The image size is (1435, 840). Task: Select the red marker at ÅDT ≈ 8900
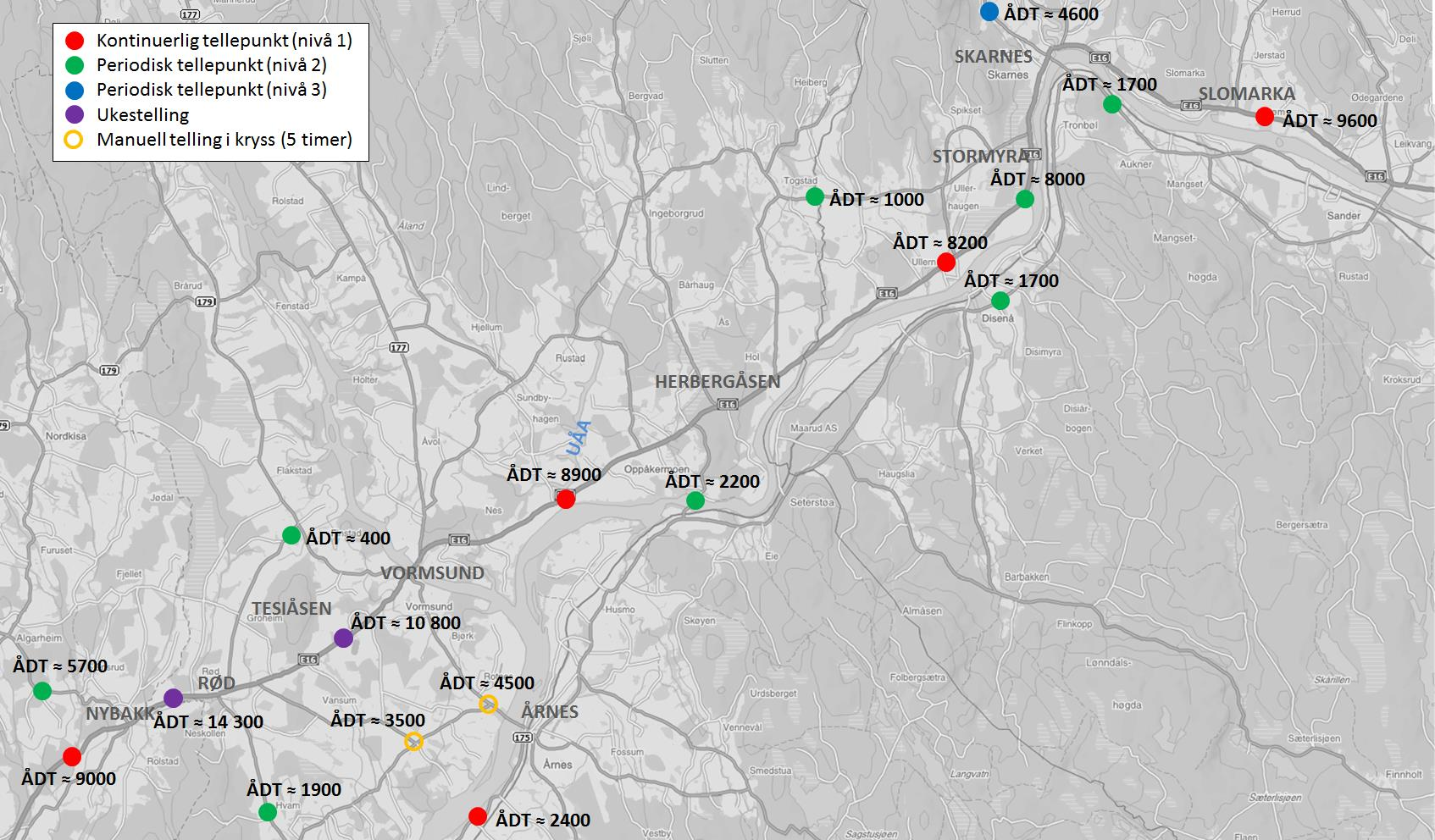566,500
